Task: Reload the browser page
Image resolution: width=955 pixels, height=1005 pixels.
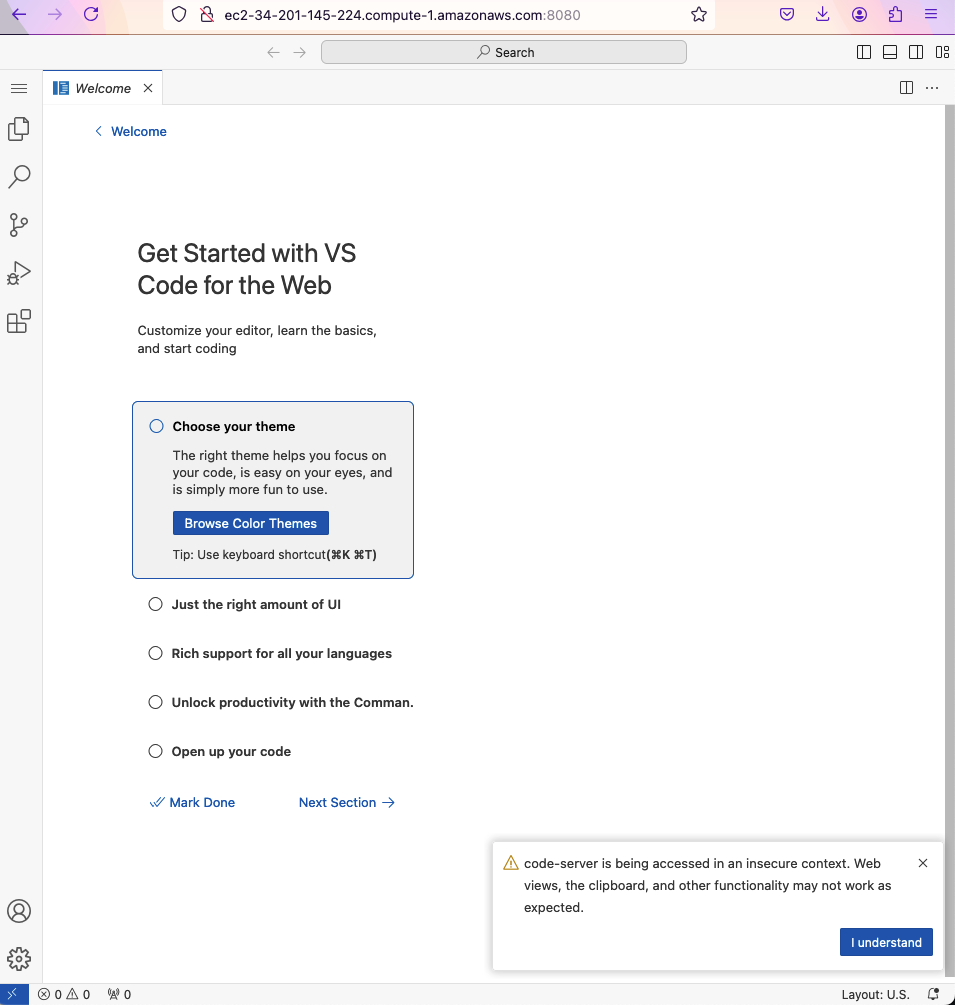Action: [x=91, y=14]
